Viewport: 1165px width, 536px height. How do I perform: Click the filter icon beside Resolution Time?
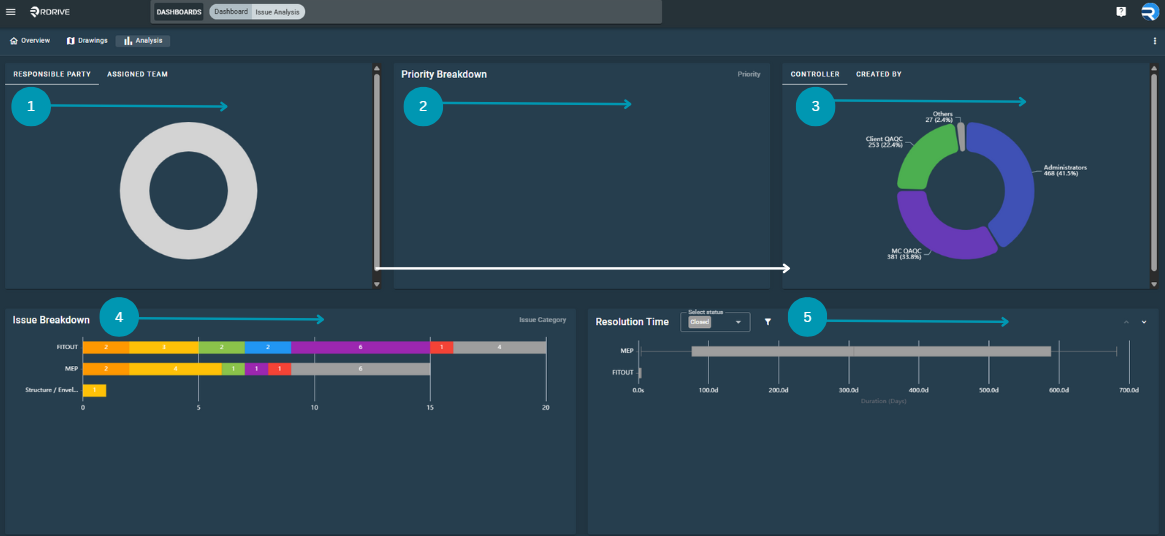768,322
